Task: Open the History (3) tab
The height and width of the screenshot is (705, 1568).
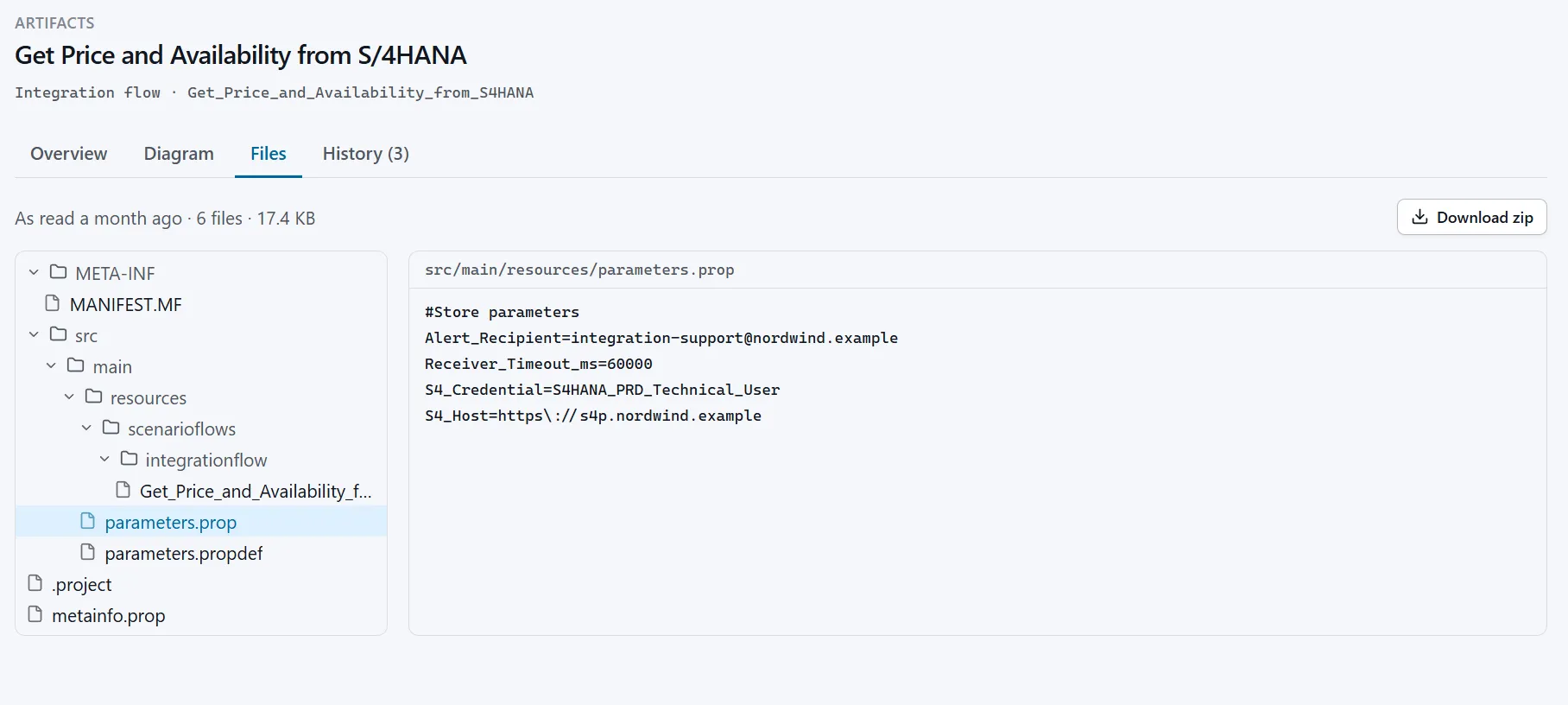Action: [x=366, y=154]
